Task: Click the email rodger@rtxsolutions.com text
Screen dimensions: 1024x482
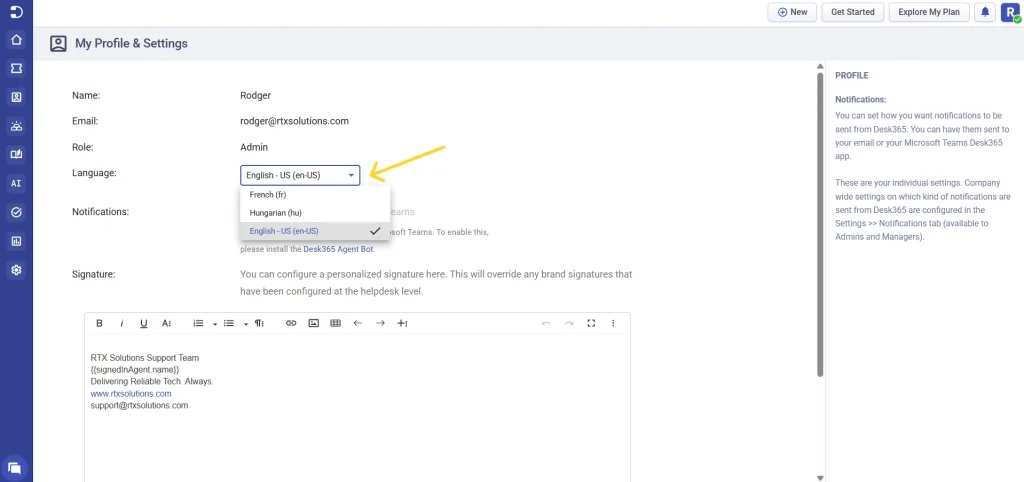Action: click(x=295, y=121)
